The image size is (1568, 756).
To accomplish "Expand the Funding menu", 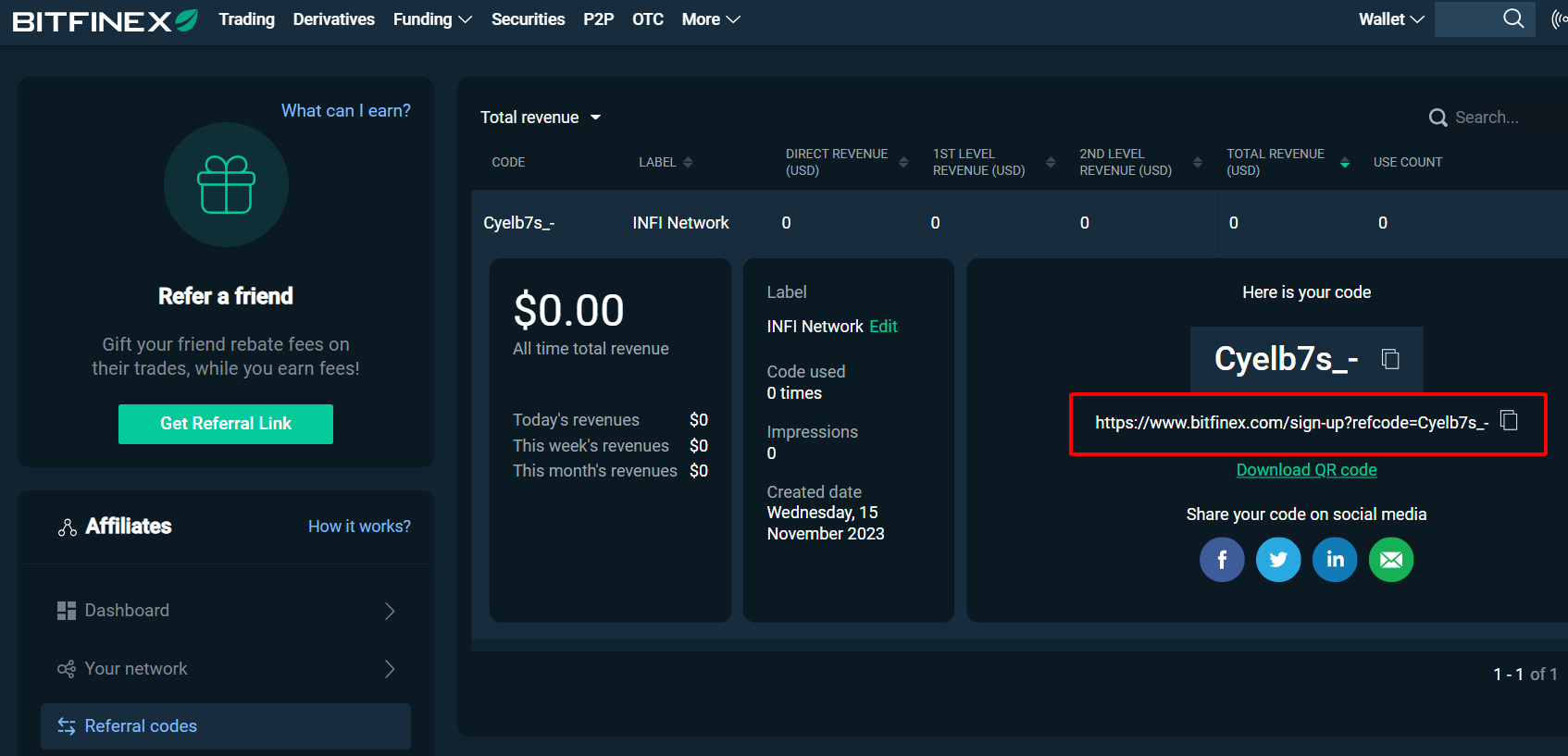I will (x=432, y=19).
